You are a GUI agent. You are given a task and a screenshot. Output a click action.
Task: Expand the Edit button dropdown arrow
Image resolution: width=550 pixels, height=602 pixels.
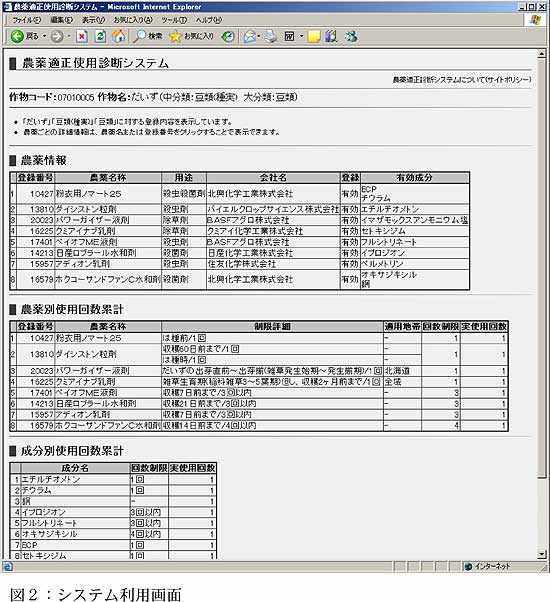click(301, 36)
